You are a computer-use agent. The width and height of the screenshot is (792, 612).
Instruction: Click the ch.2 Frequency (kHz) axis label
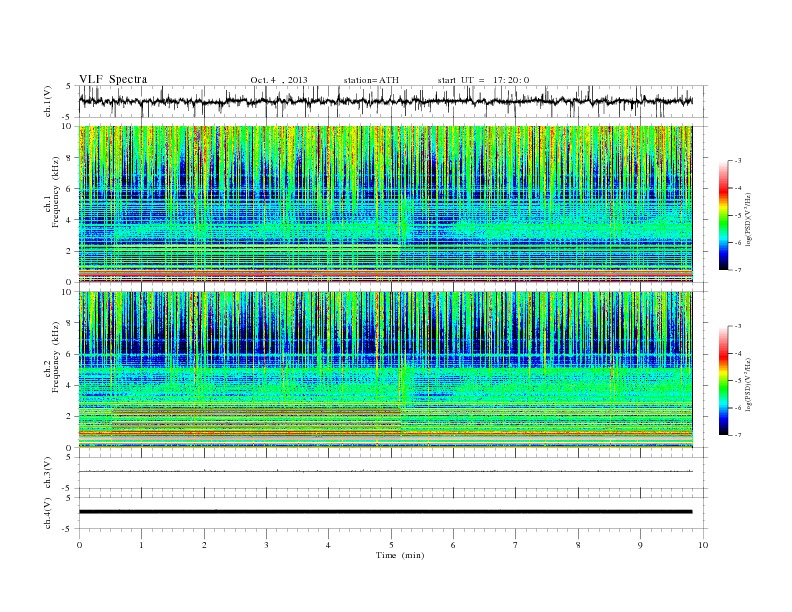[x=52, y=356]
